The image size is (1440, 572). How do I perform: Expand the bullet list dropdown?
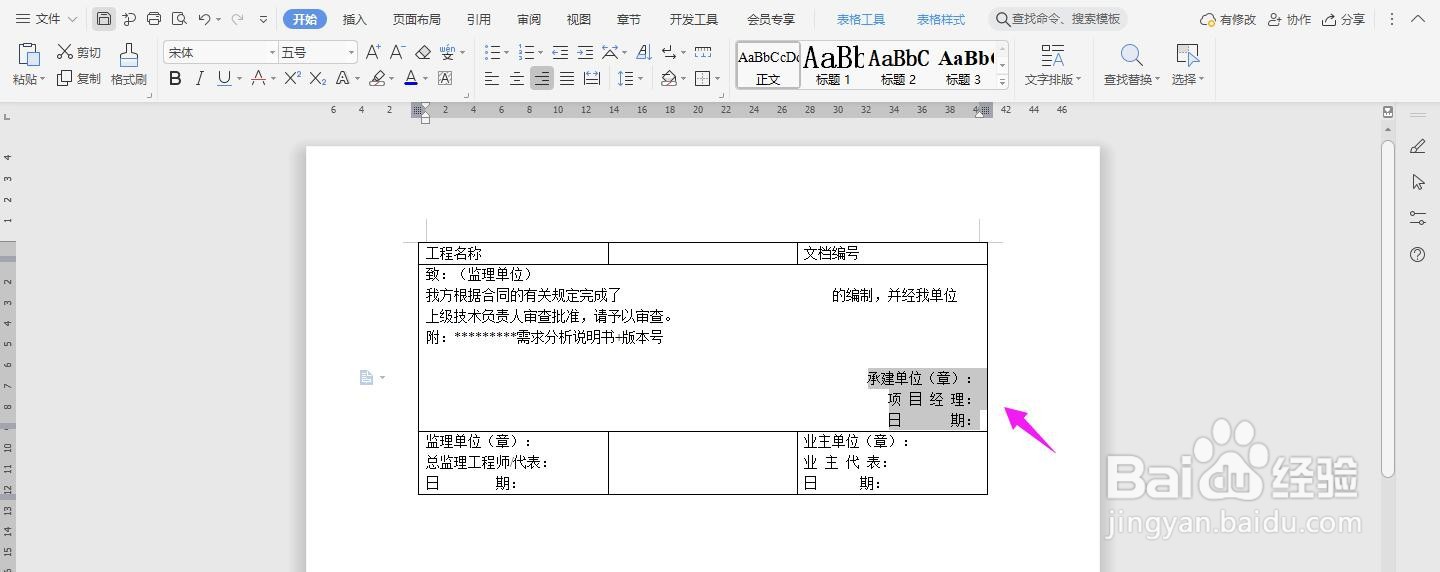(x=507, y=52)
